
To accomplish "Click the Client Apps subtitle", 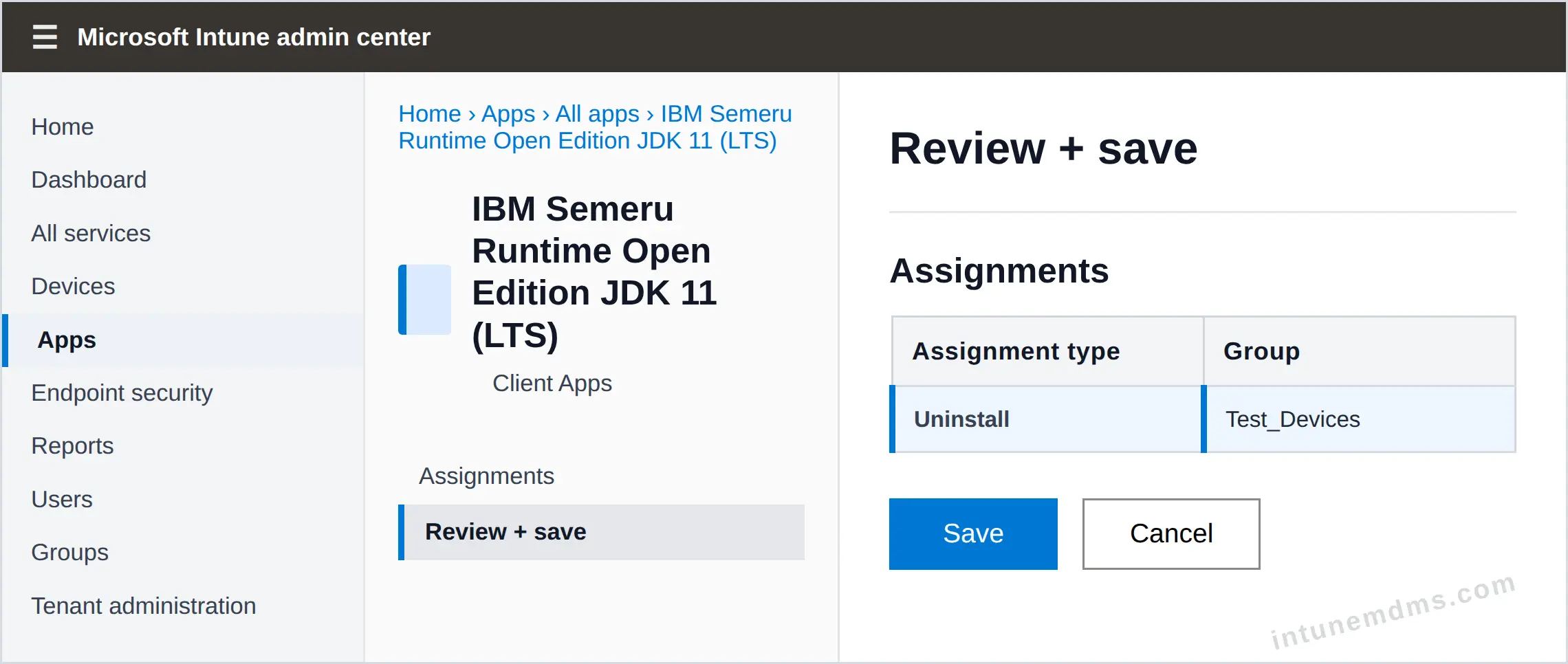I will tap(552, 384).
